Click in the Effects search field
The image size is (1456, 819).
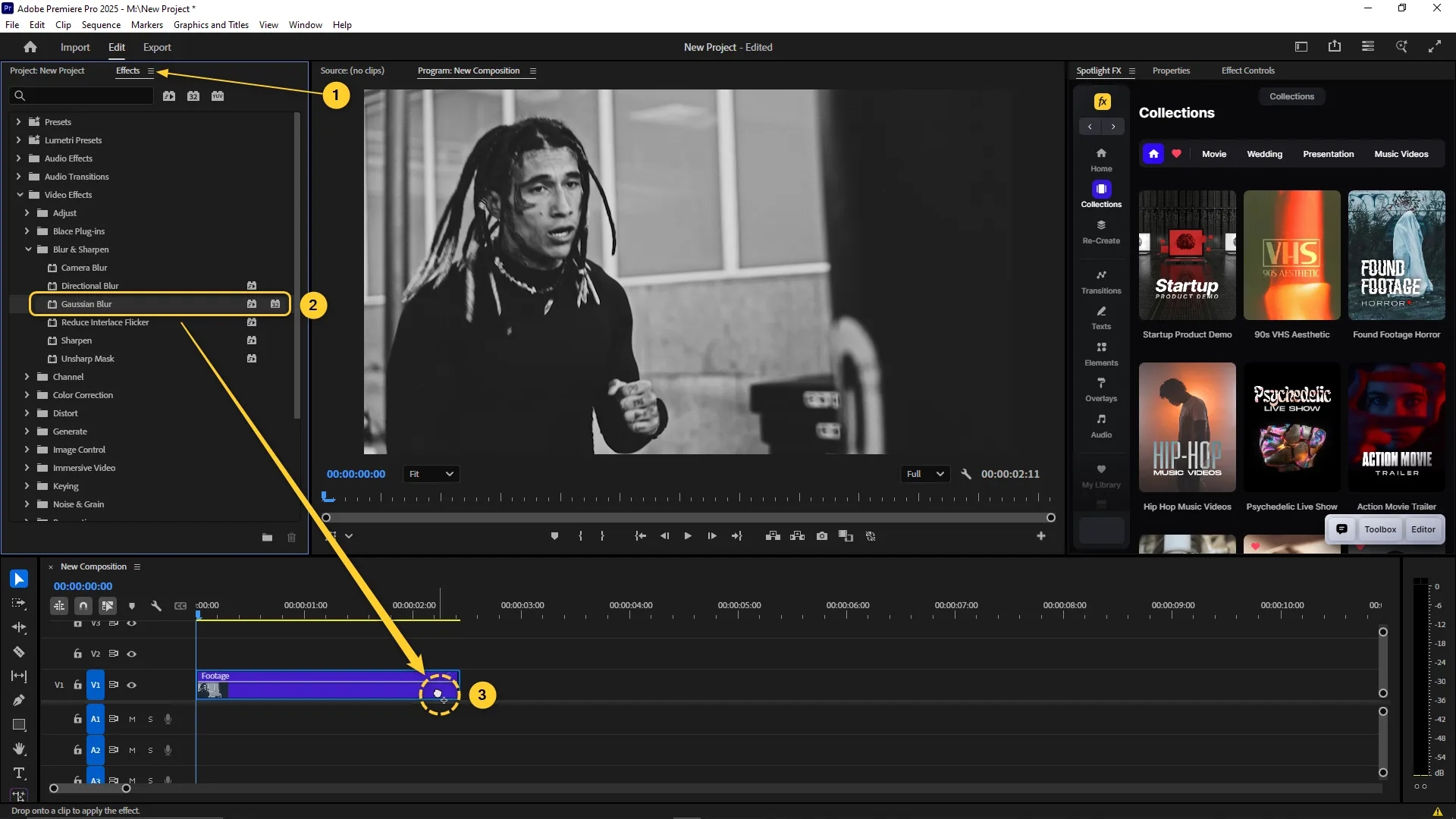82,96
